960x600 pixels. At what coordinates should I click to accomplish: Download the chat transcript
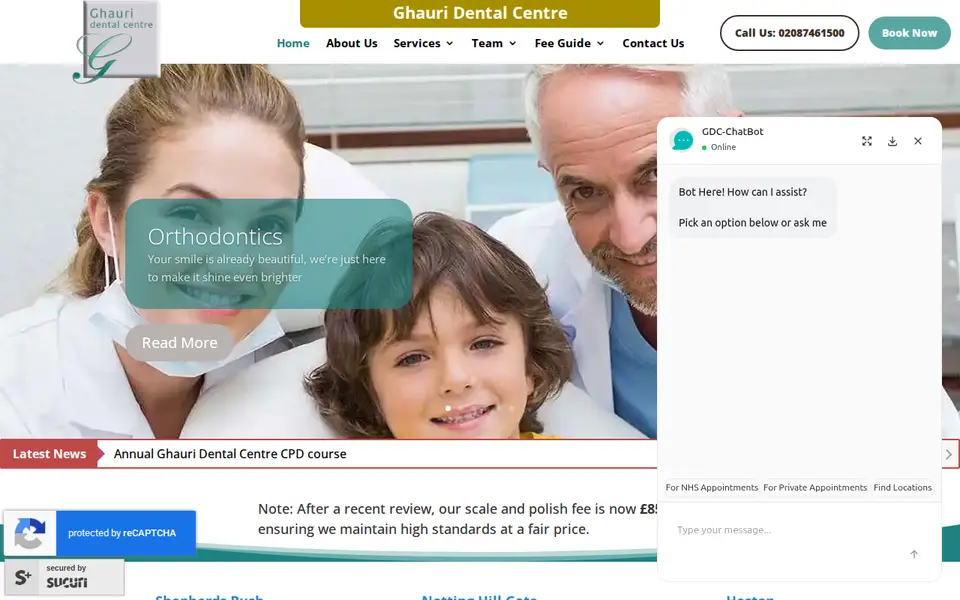coord(893,141)
